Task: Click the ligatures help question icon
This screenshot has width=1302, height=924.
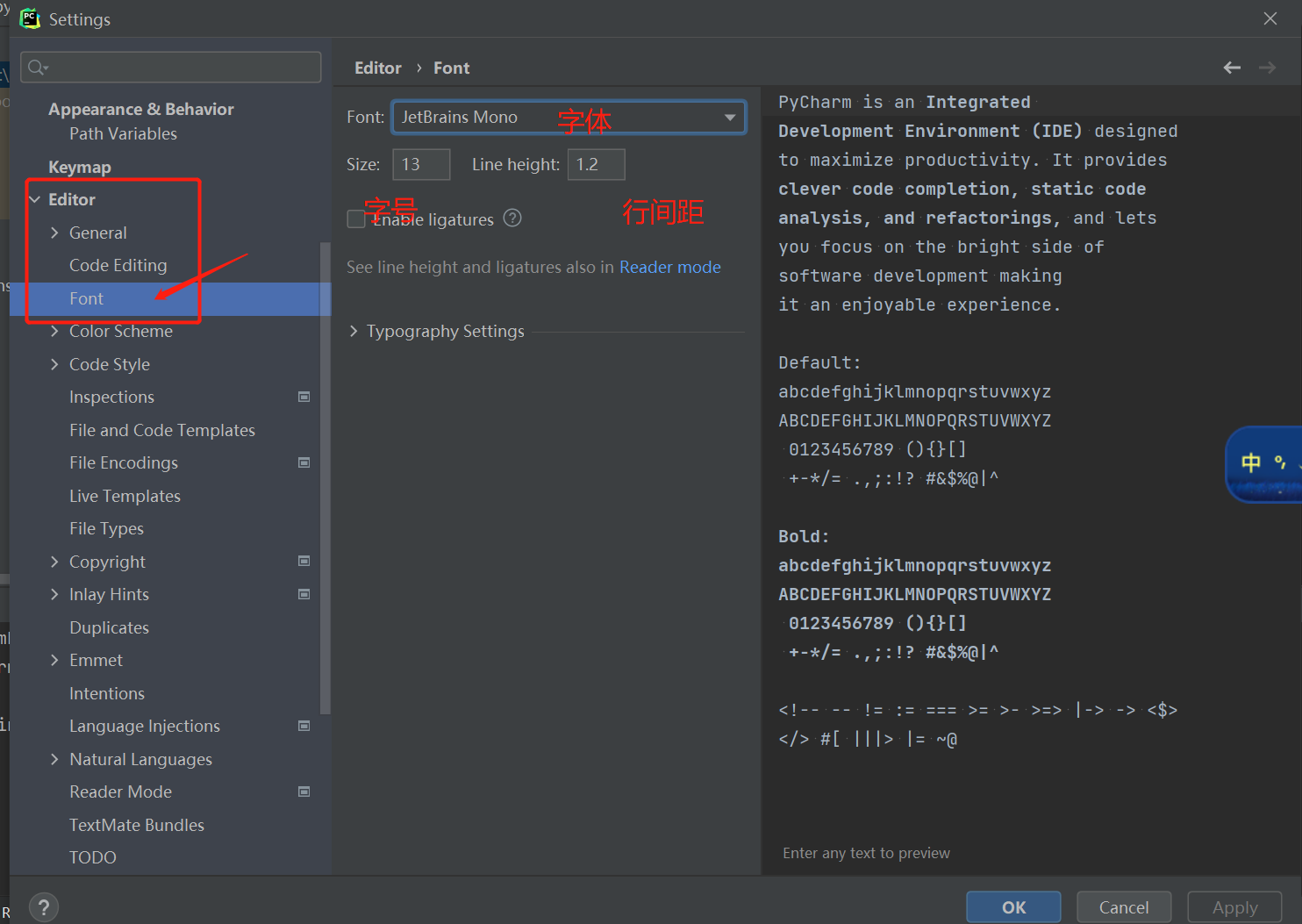Action: pyautogui.click(x=512, y=218)
